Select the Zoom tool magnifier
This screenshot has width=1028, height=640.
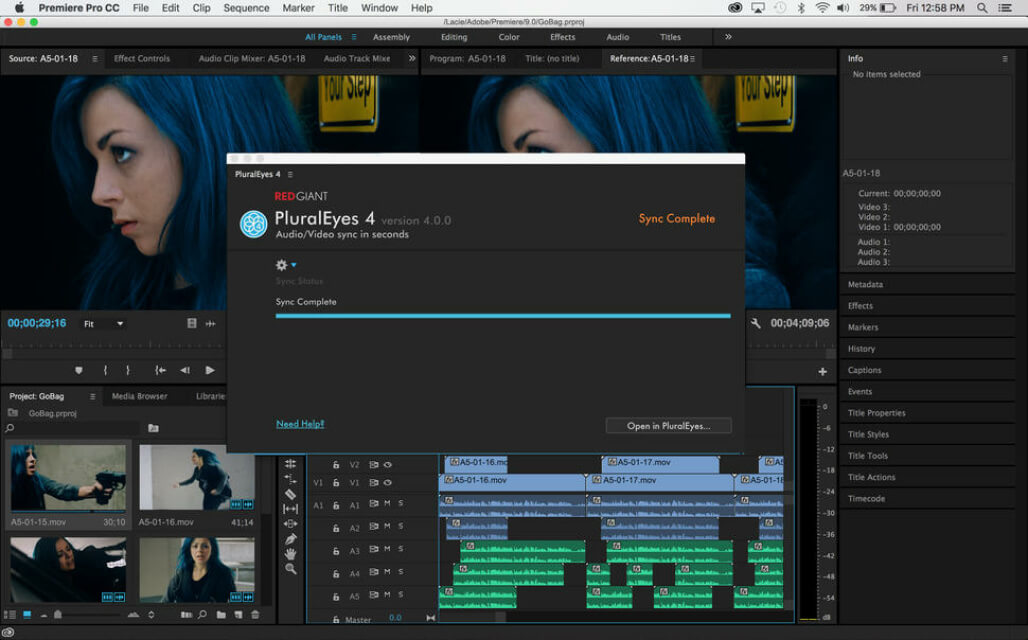290,569
